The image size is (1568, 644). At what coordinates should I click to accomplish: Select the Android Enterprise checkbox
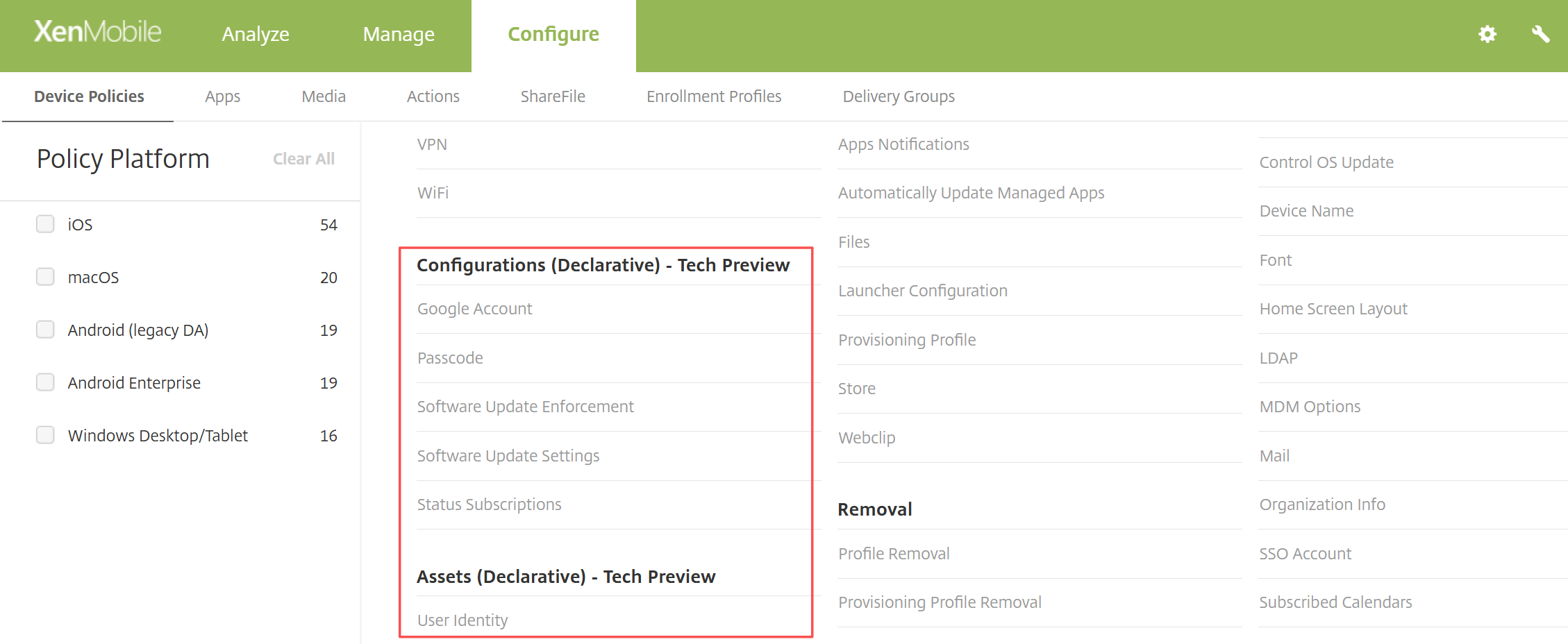click(45, 382)
